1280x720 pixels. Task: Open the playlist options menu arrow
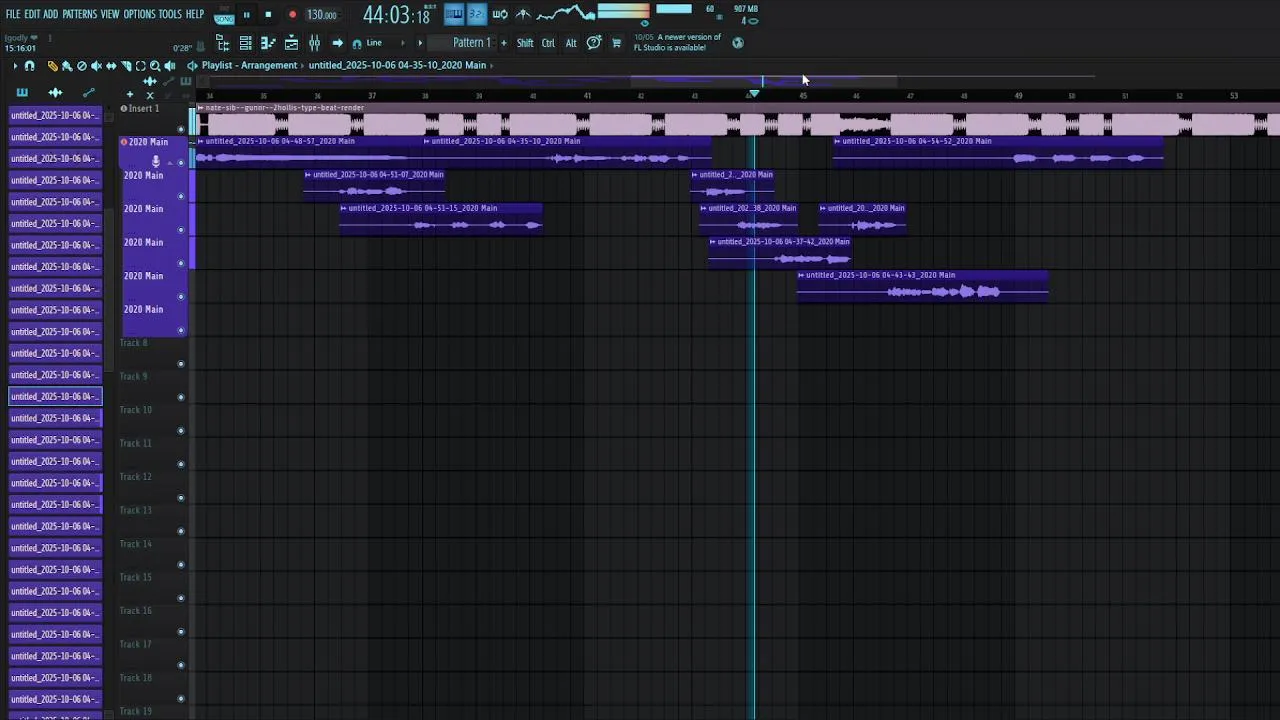click(x=14, y=66)
